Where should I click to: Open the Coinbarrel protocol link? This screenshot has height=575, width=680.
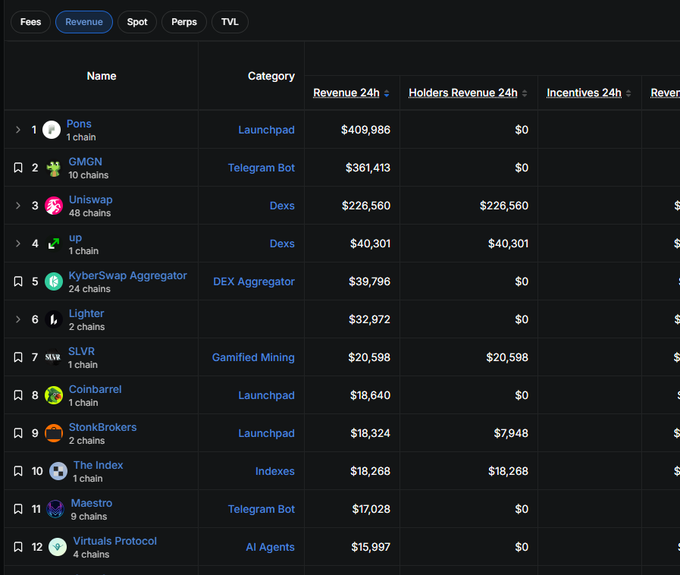coord(95,389)
